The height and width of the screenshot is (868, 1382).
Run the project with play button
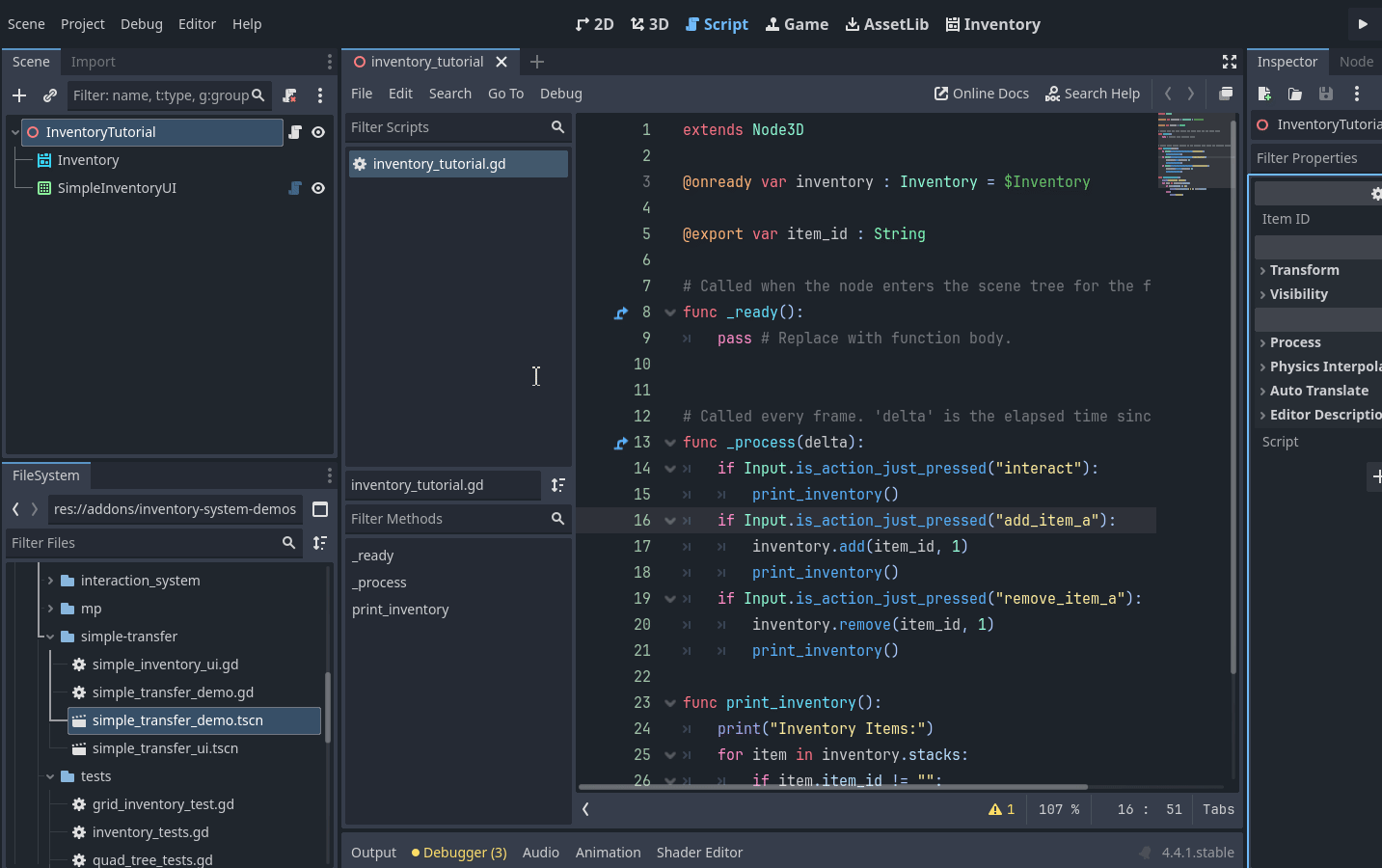click(1363, 24)
